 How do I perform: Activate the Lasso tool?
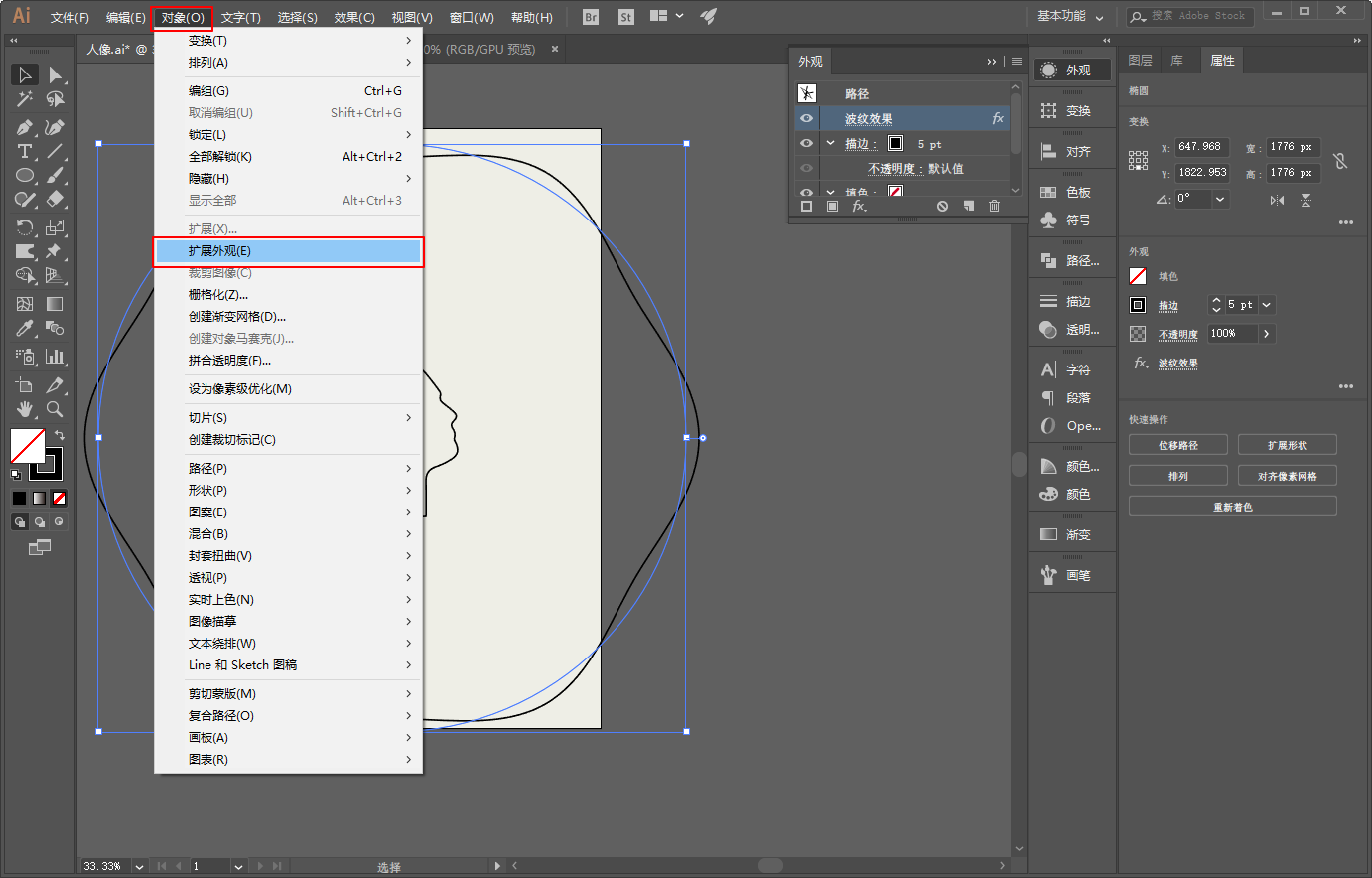[x=56, y=99]
